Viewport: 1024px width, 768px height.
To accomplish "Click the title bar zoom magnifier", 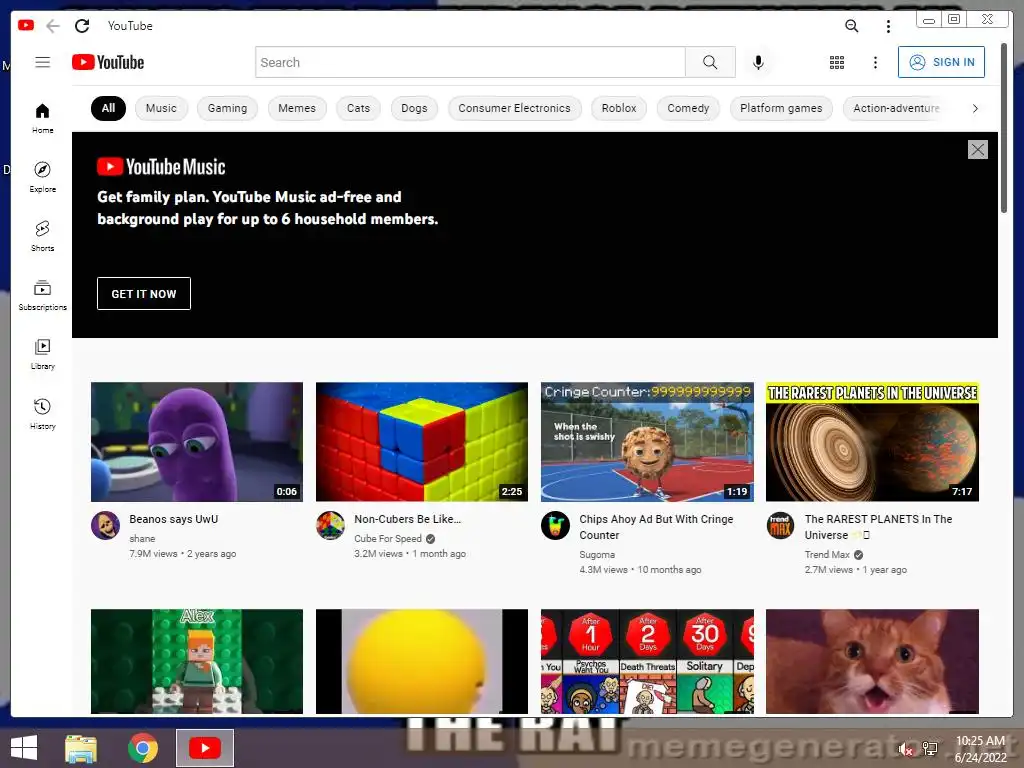I will coord(852,25).
